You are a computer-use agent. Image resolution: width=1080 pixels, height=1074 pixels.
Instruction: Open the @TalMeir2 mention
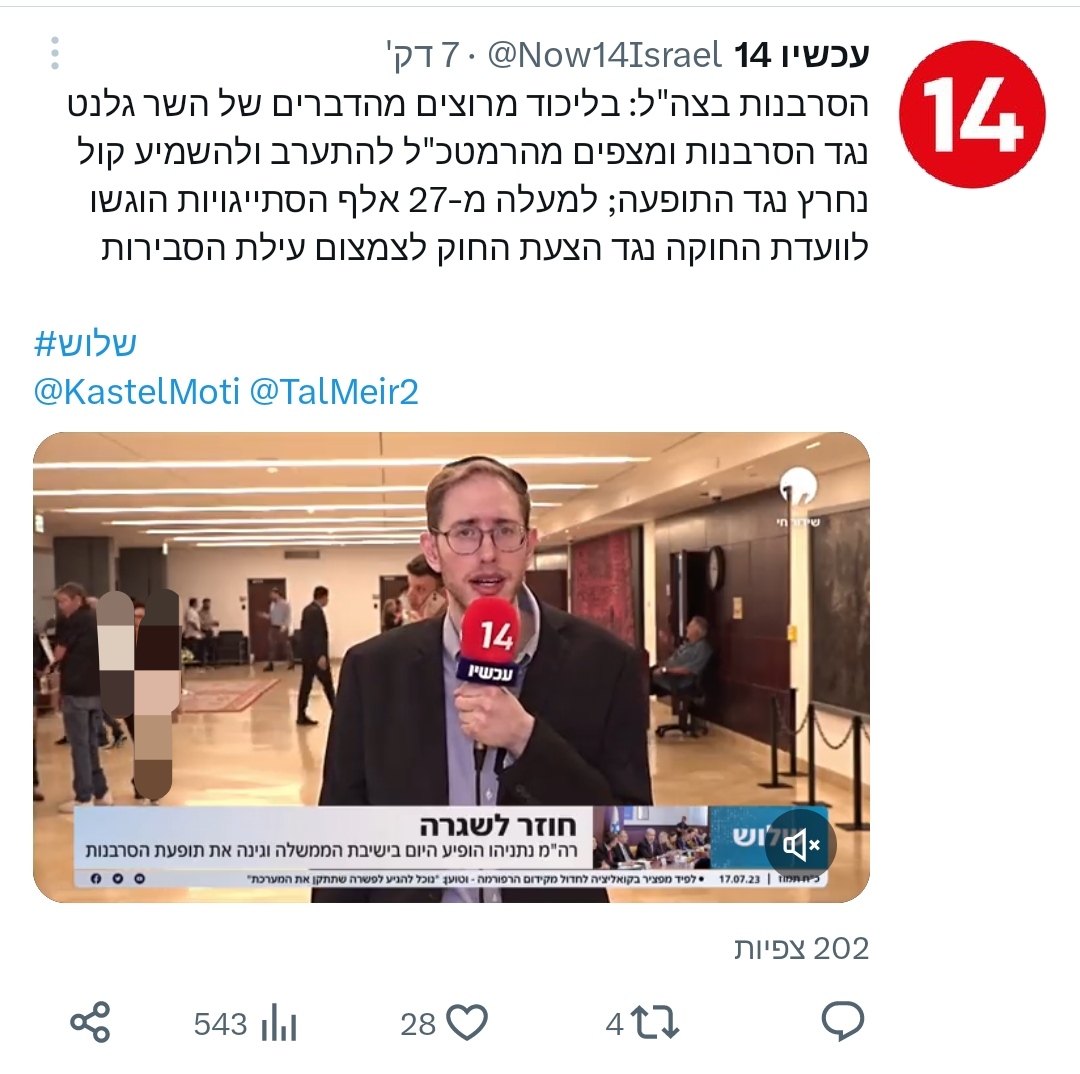point(334,392)
